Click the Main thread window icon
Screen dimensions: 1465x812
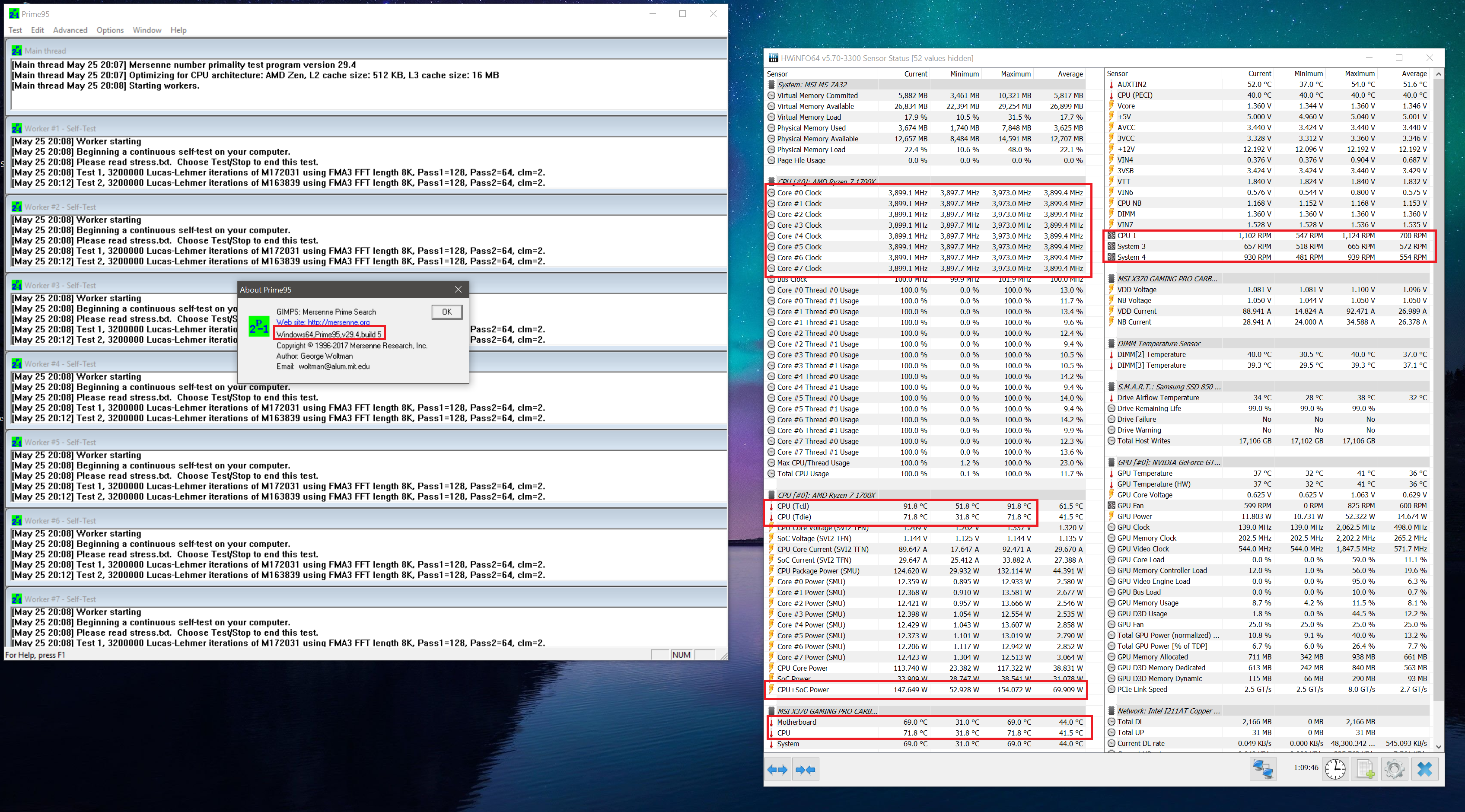(16, 51)
